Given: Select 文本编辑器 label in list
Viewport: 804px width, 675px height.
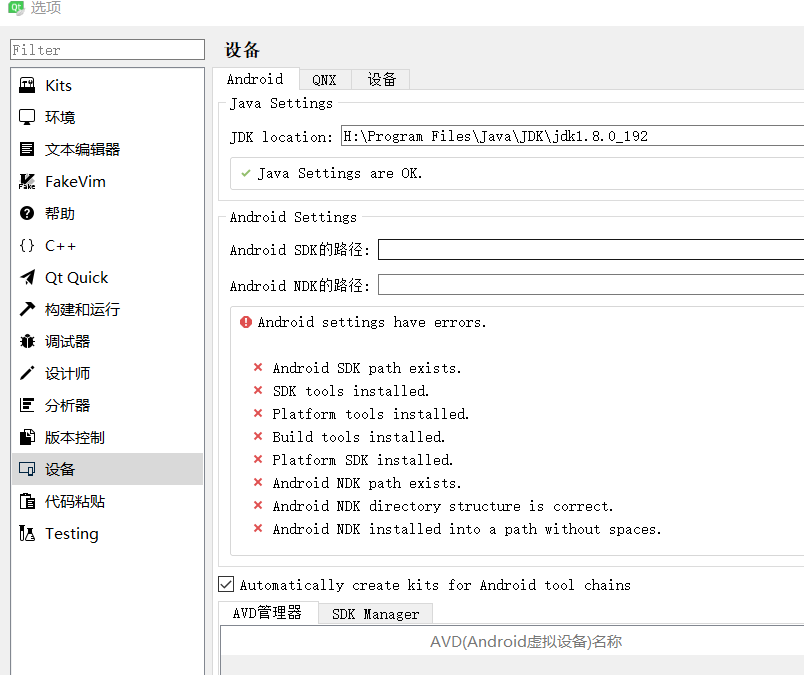Looking at the screenshot, I should (x=83, y=149).
